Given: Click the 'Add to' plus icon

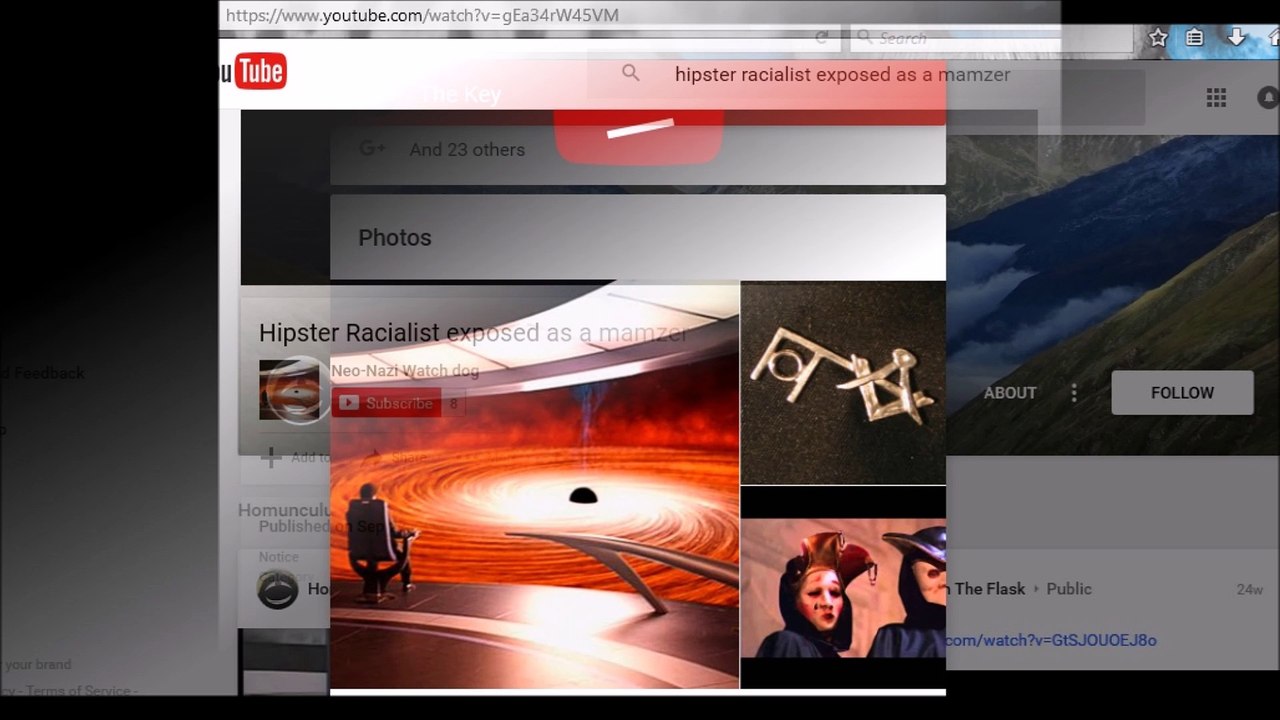Looking at the screenshot, I should [270, 457].
